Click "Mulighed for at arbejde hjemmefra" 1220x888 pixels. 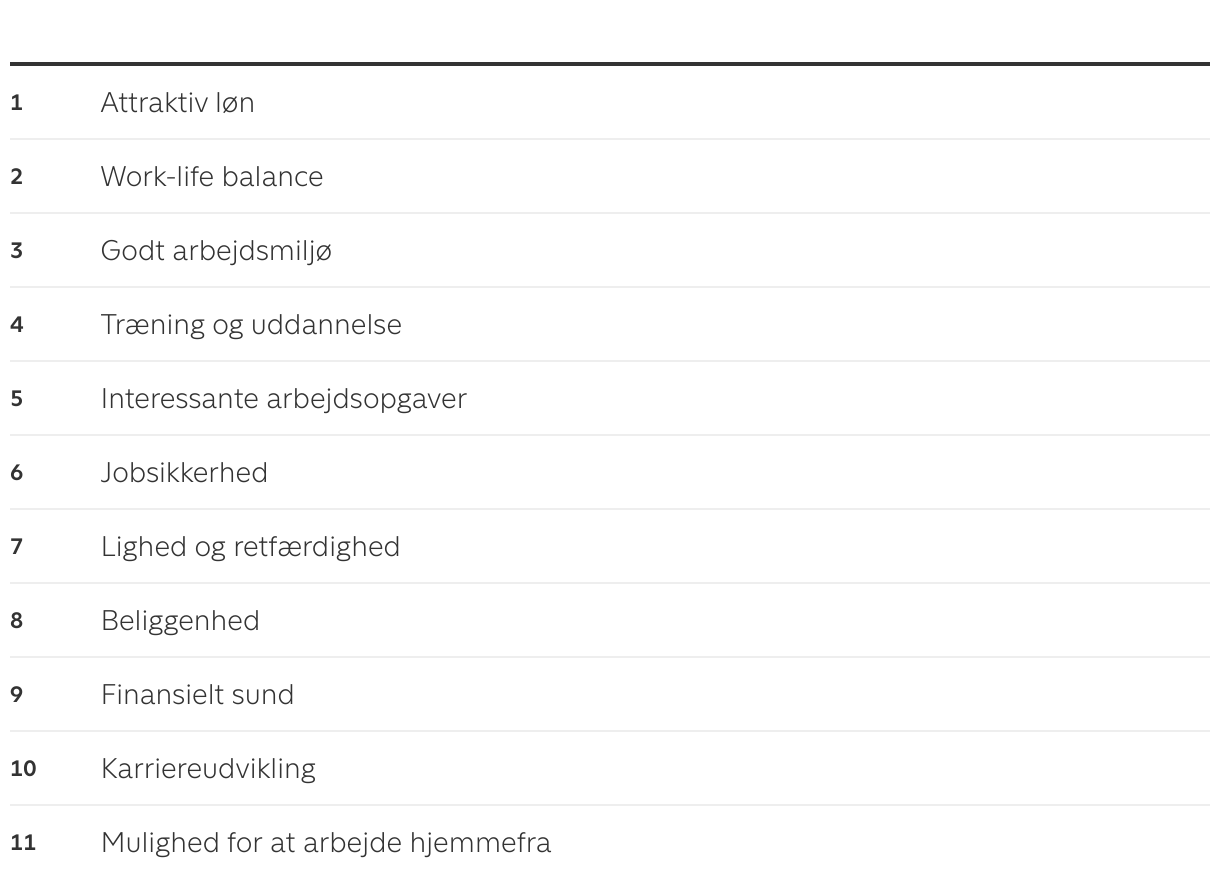point(325,843)
